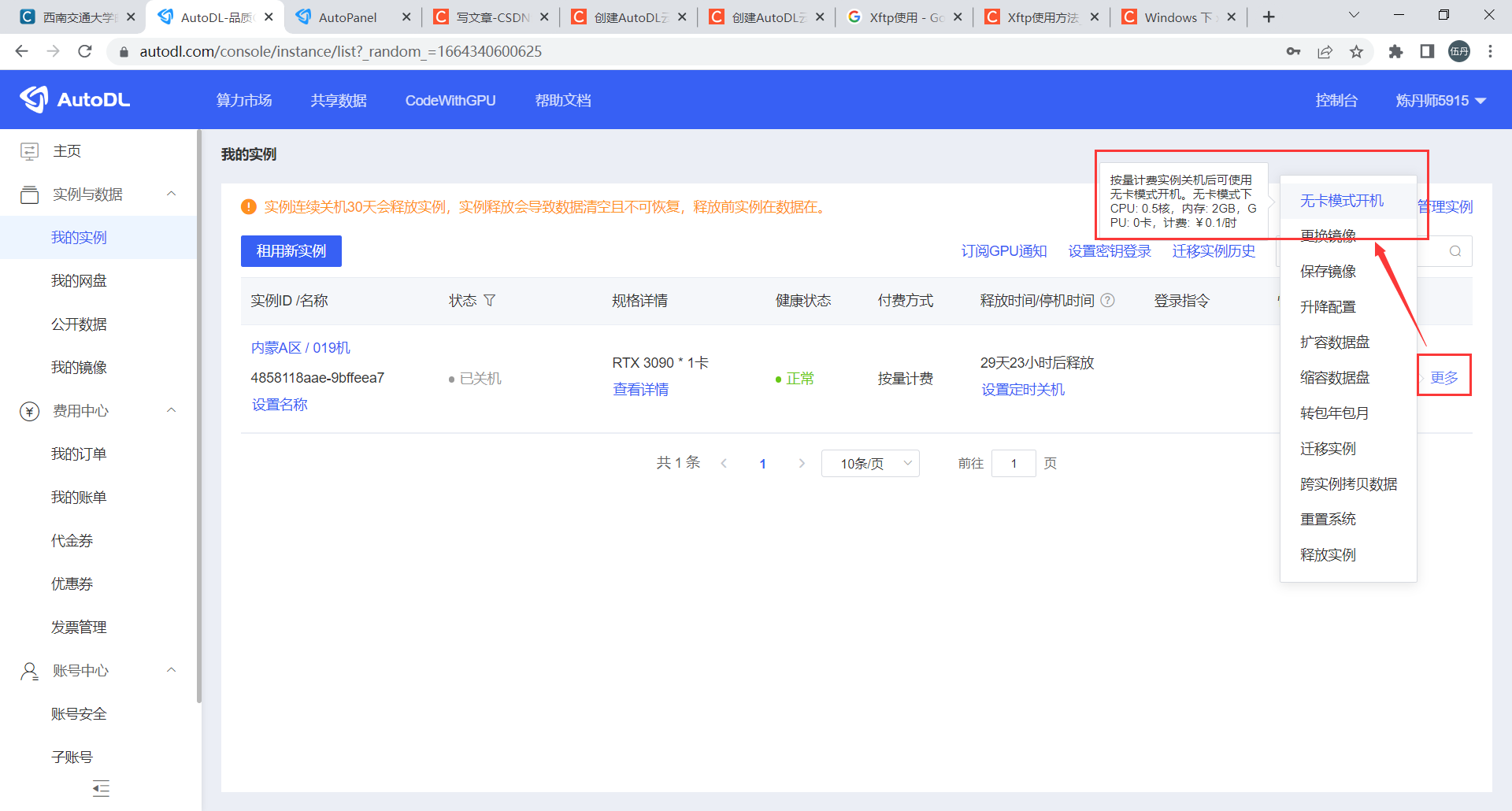The width and height of the screenshot is (1512, 811).
Task: Click the AutoDL logo
Action: click(75, 100)
